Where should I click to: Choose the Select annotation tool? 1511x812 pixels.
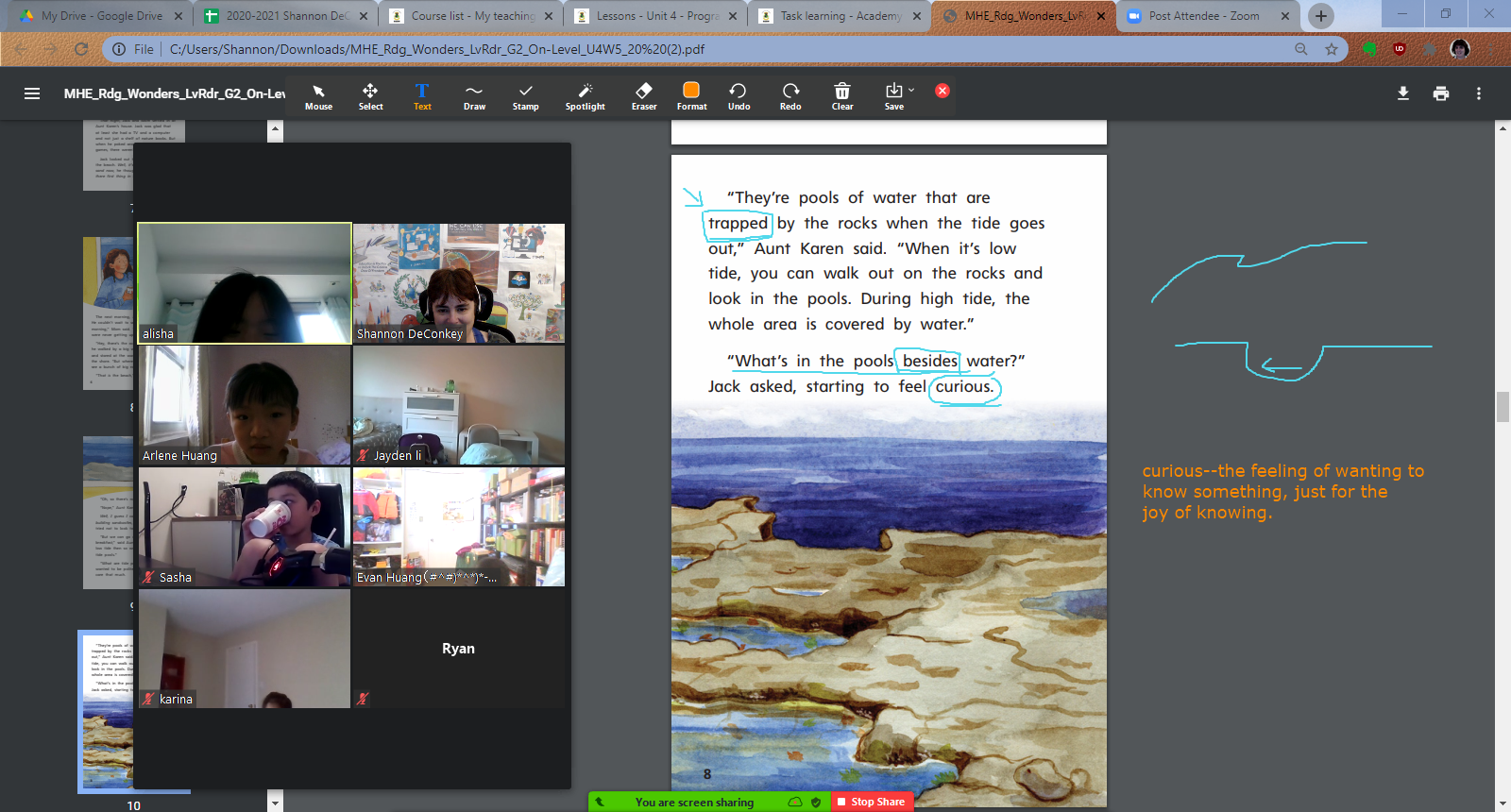[x=370, y=96]
